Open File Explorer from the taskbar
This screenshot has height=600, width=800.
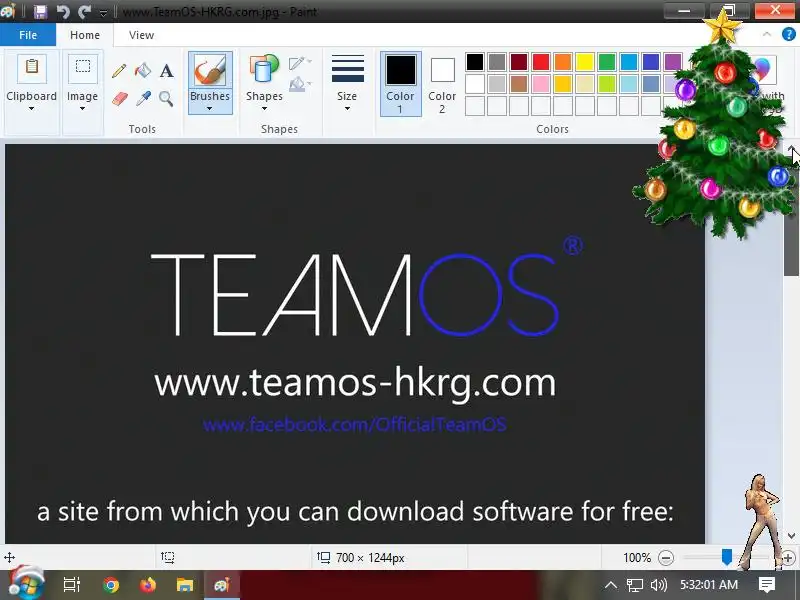[x=185, y=585]
